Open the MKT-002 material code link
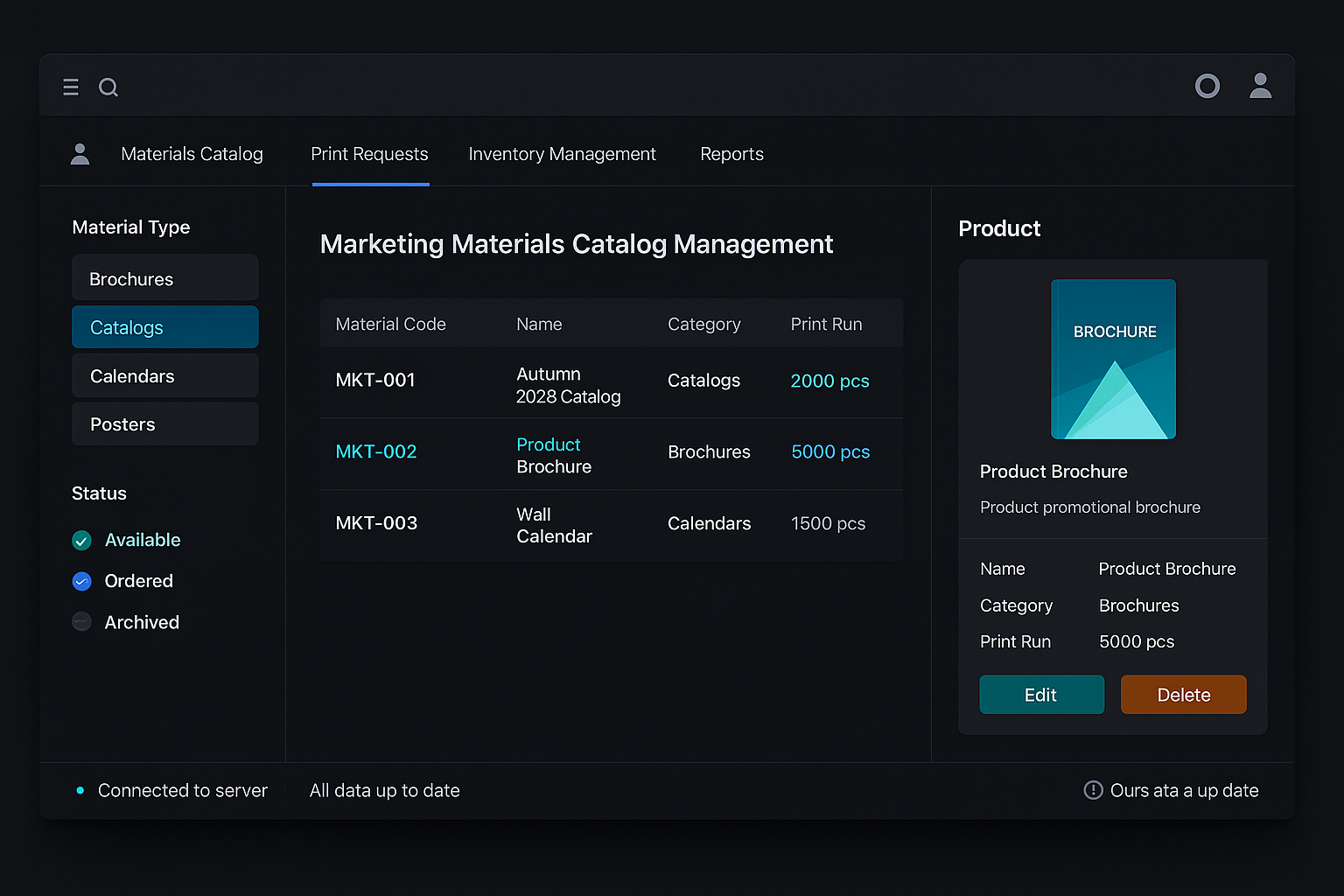 (376, 451)
